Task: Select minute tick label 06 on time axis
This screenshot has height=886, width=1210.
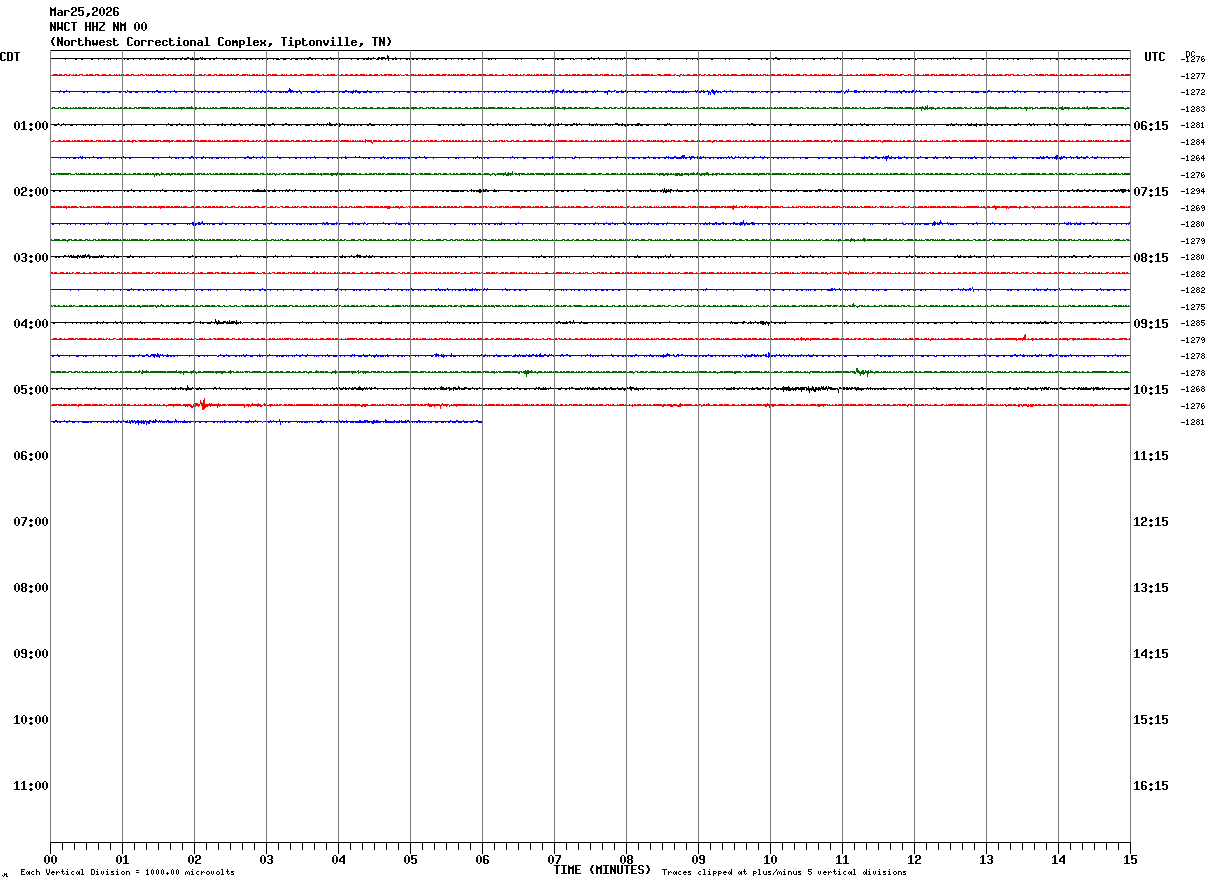Action: (x=482, y=860)
